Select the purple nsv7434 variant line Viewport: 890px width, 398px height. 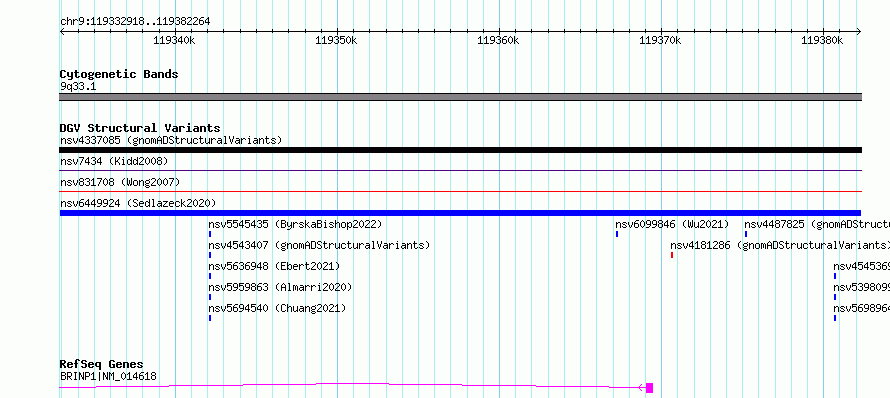[x=460, y=170]
